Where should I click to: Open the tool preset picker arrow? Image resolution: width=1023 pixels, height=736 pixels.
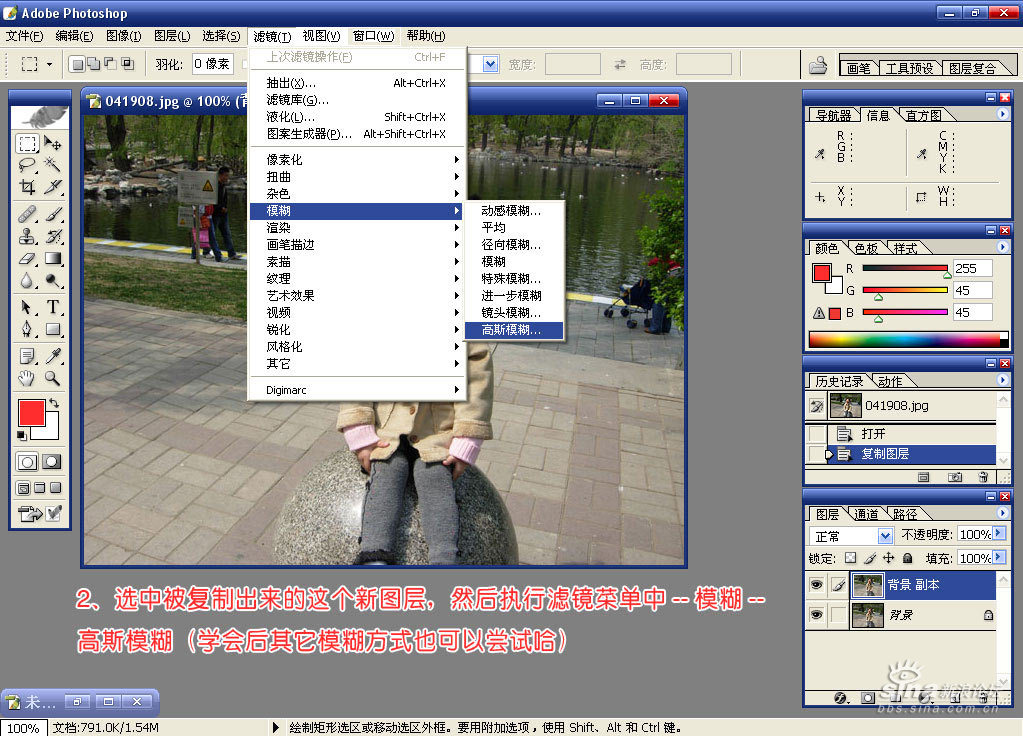point(50,64)
